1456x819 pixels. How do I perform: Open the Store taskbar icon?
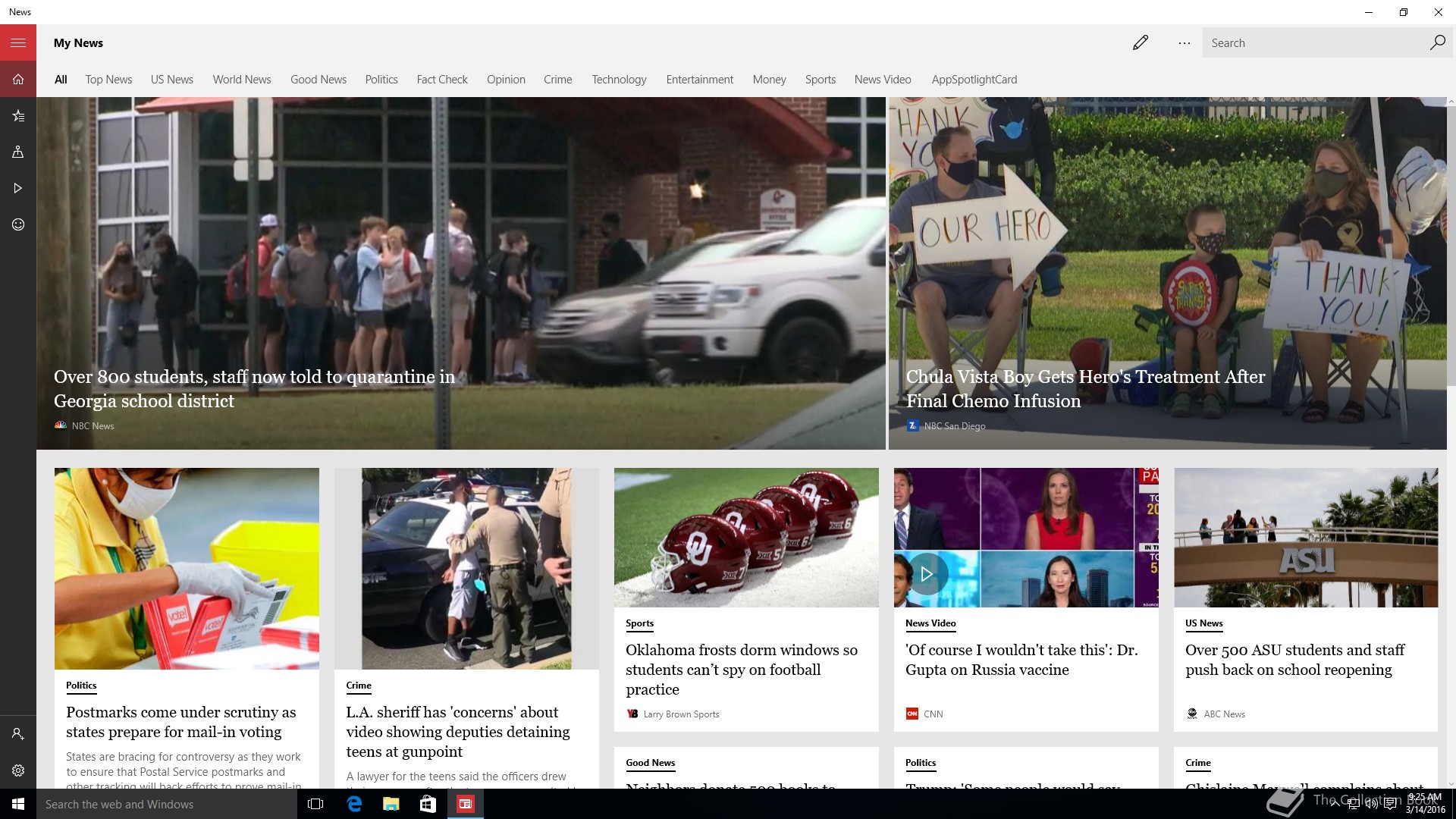pyautogui.click(x=428, y=804)
